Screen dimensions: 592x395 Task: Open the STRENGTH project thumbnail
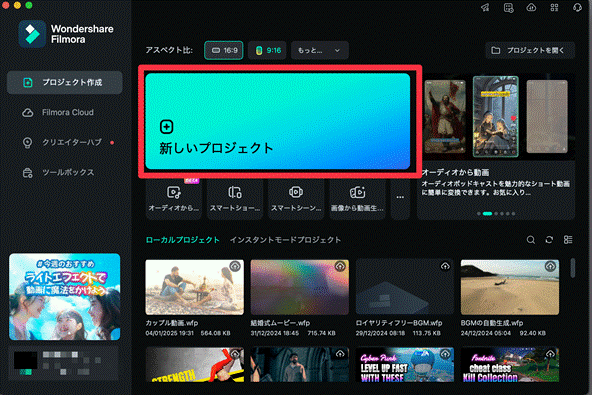point(194,365)
